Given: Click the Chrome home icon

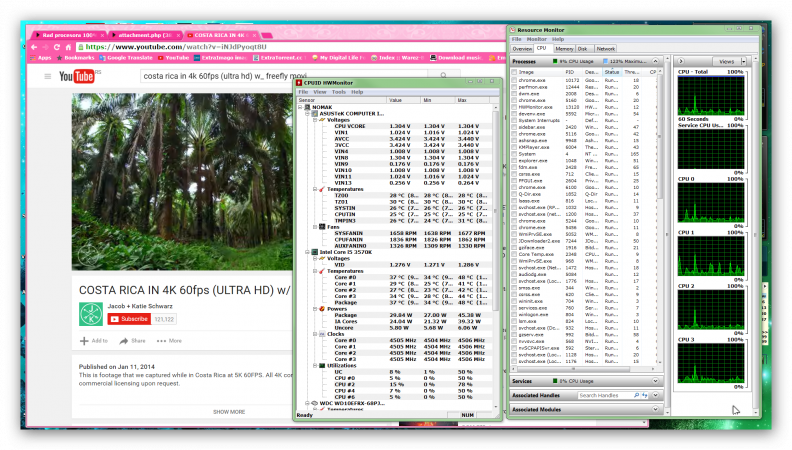Looking at the screenshot, I should coord(68,47).
